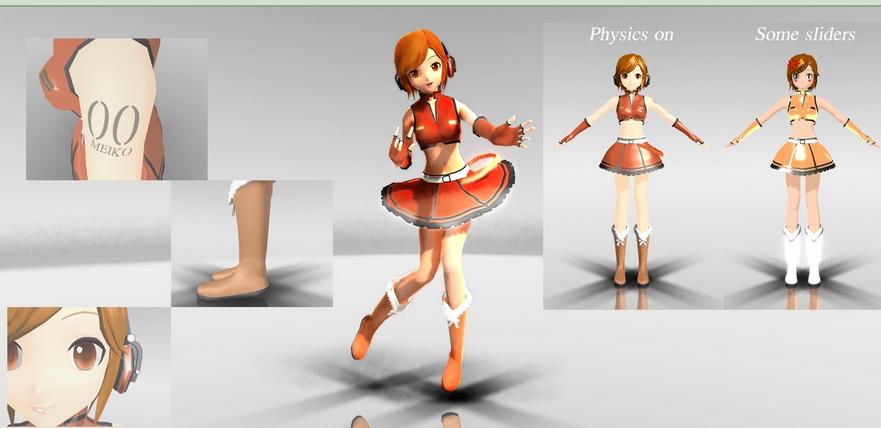Select the orange-outfit model with white boots

[x=802, y=169]
